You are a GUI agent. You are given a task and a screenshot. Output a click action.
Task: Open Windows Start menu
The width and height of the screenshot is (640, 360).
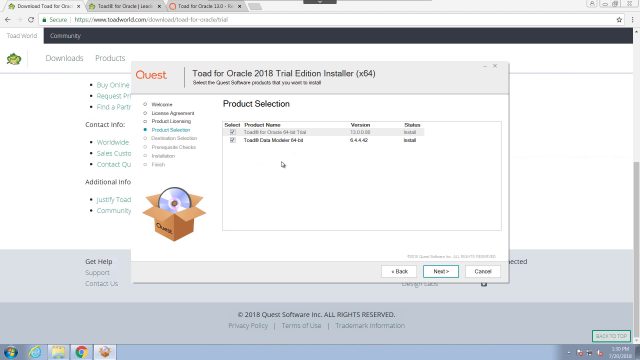click(11, 352)
